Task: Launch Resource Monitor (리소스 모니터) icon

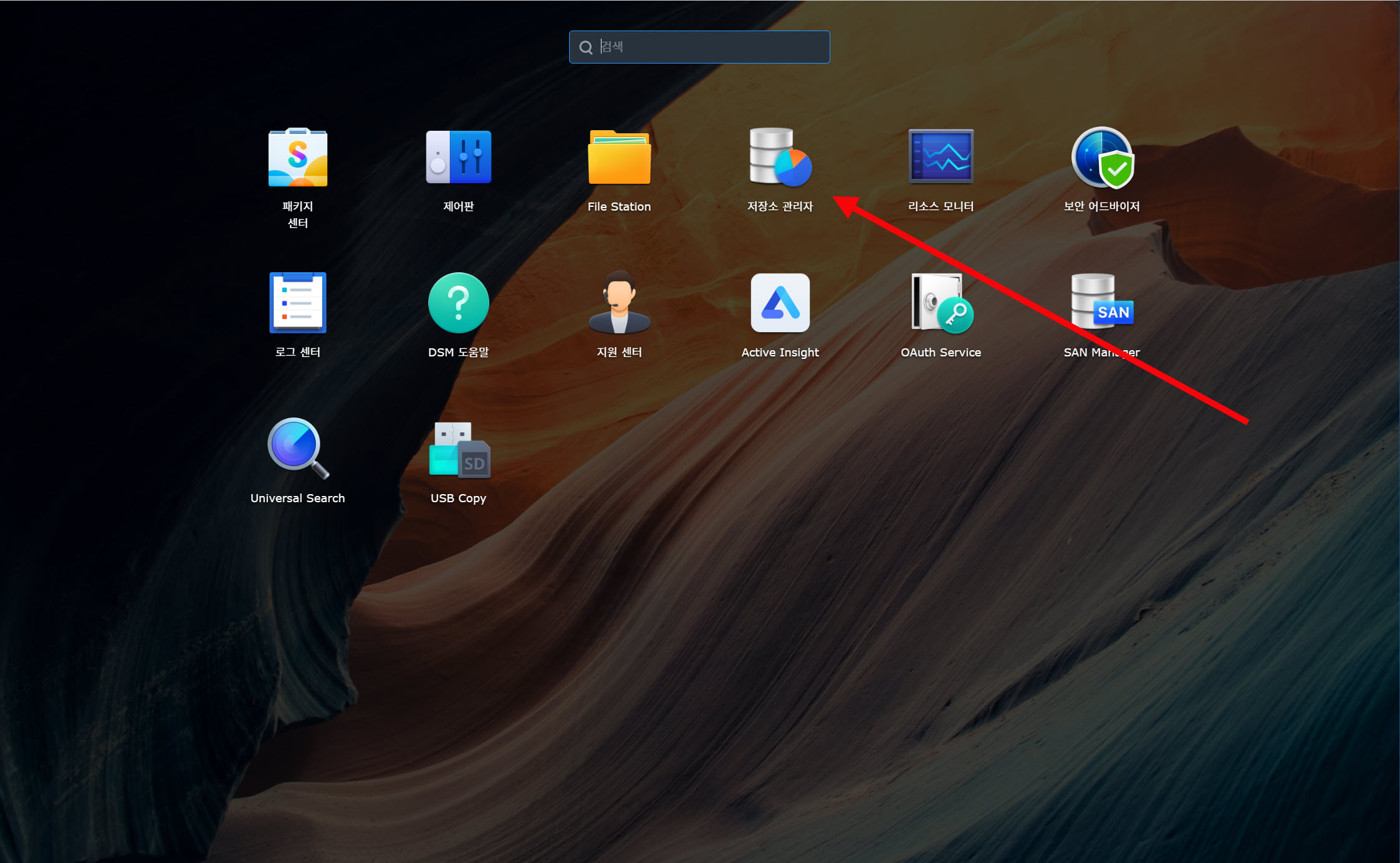Action: click(941, 158)
